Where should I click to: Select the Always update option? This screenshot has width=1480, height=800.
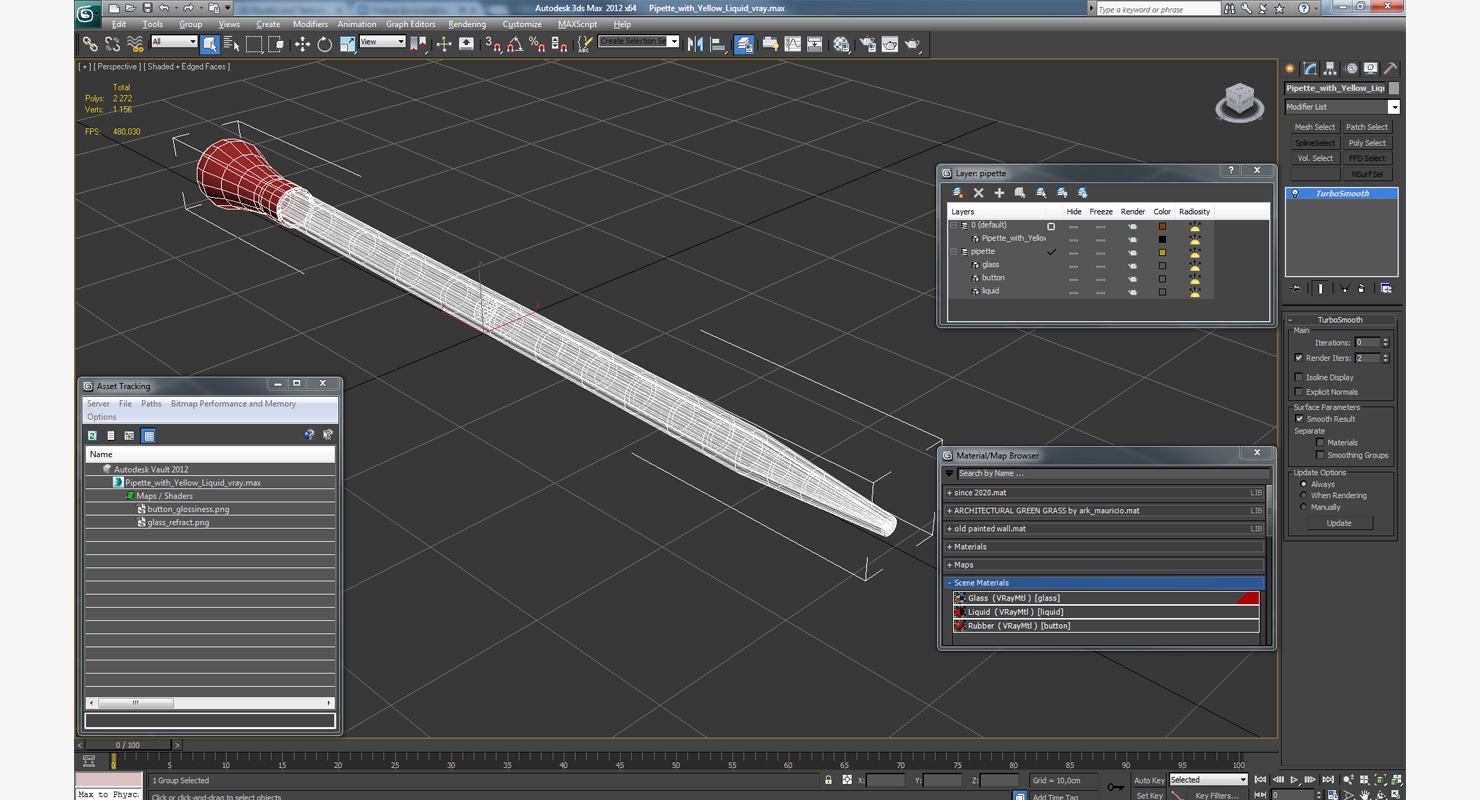point(1303,484)
